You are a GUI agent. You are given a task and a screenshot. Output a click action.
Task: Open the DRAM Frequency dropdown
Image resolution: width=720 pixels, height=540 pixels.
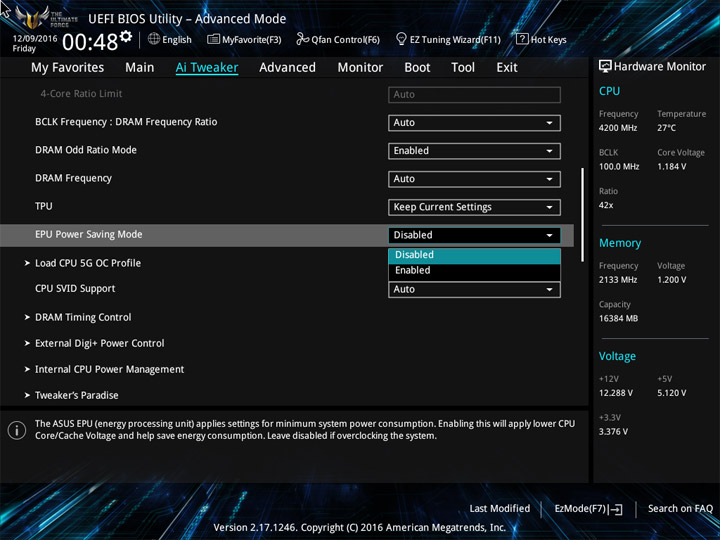[x=474, y=179]
